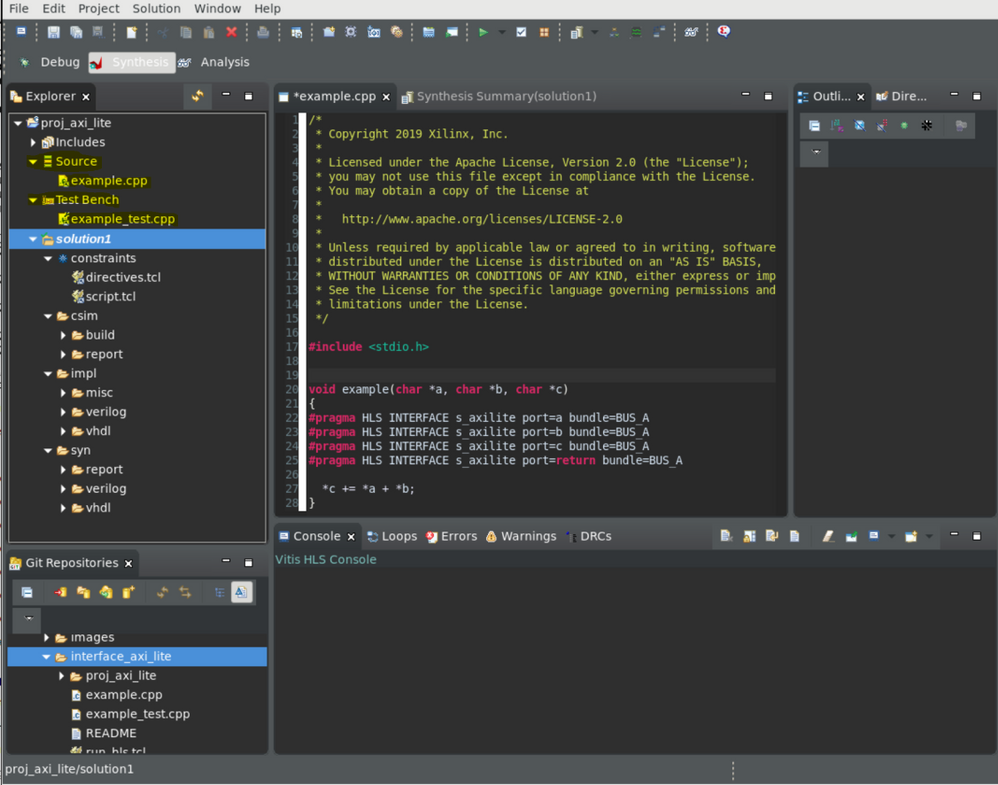Viewport: 998px width, 785px height.
Task: Open the dropdown arrow next to Run button
Action: pos(501,32)
